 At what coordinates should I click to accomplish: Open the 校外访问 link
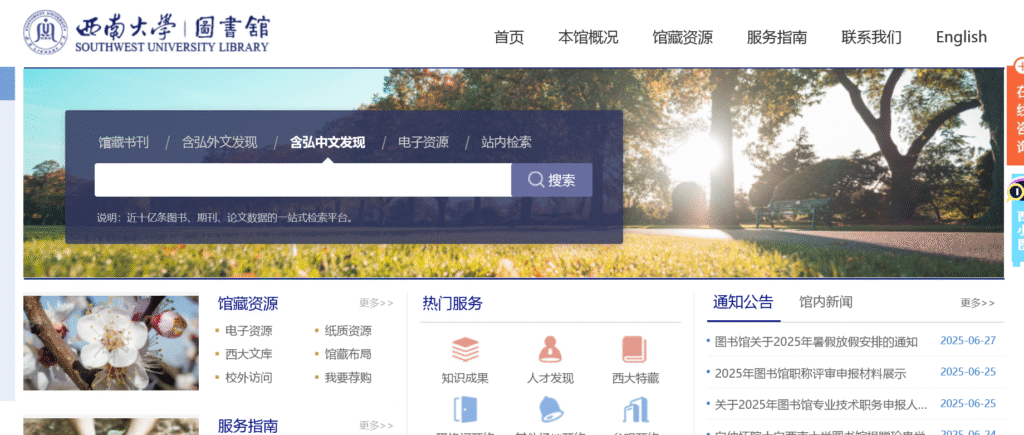pos(249,378)
